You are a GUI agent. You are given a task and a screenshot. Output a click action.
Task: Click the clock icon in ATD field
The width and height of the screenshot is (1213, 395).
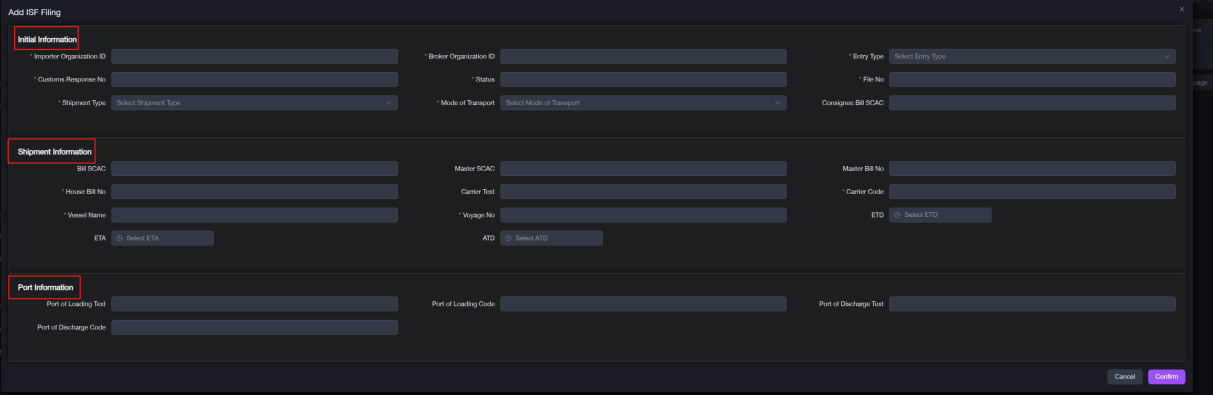tap(509, 238)
